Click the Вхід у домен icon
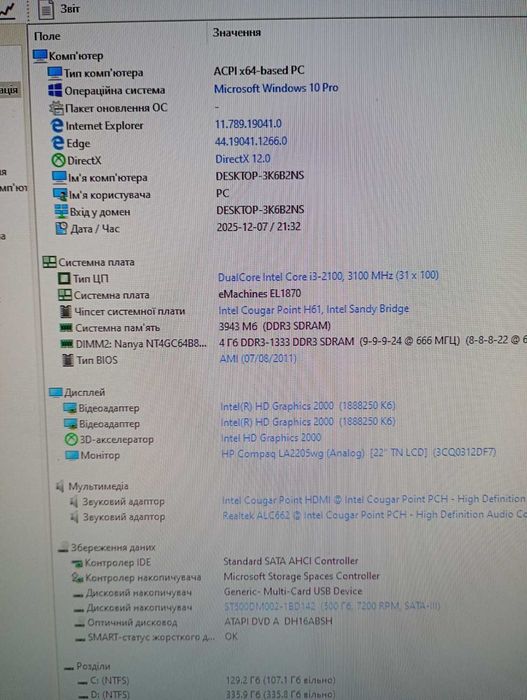This screenshot has width=527, height=700. tap(61, 212)
